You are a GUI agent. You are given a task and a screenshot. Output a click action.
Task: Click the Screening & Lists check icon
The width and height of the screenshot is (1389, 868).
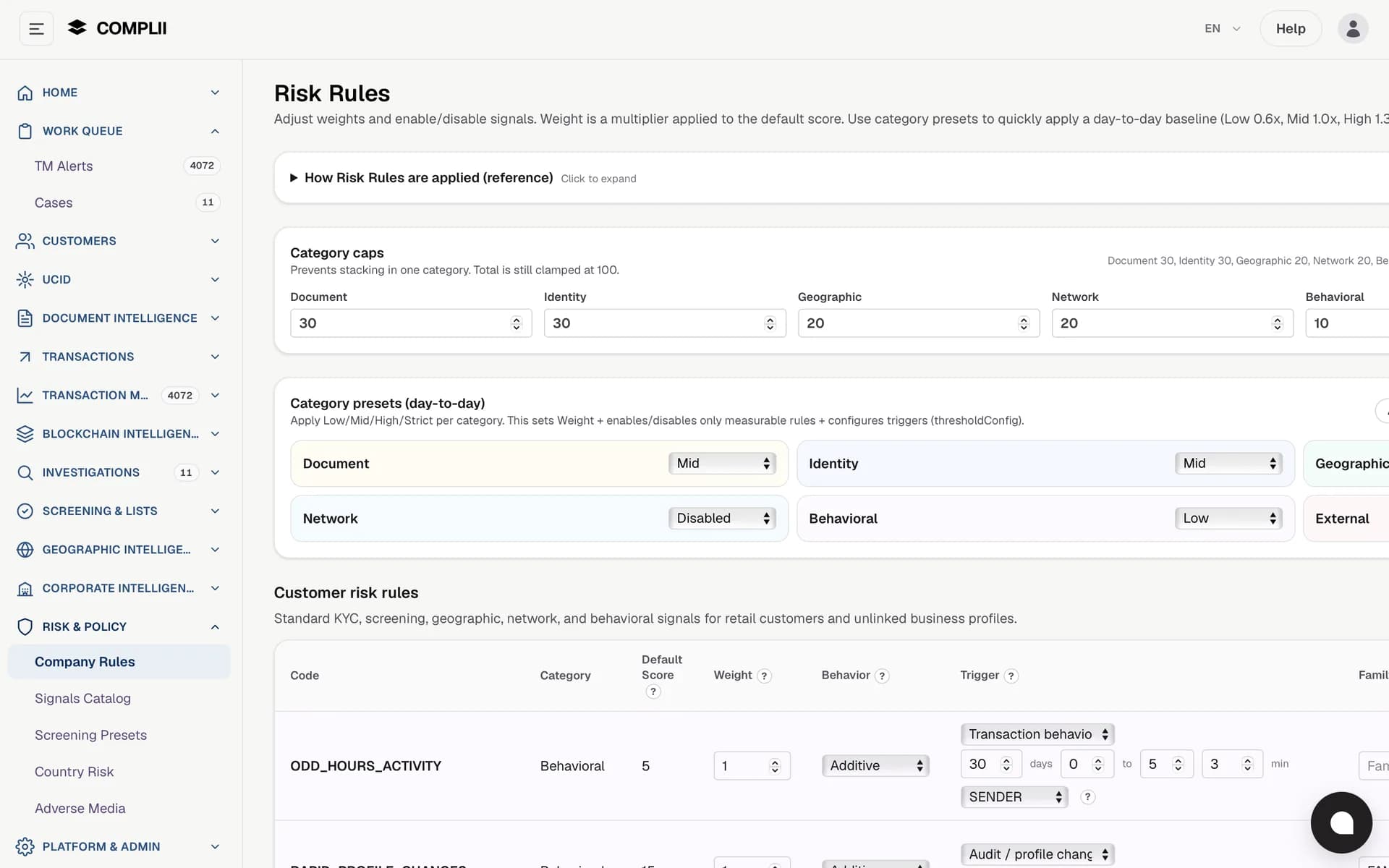pos(25,511)
